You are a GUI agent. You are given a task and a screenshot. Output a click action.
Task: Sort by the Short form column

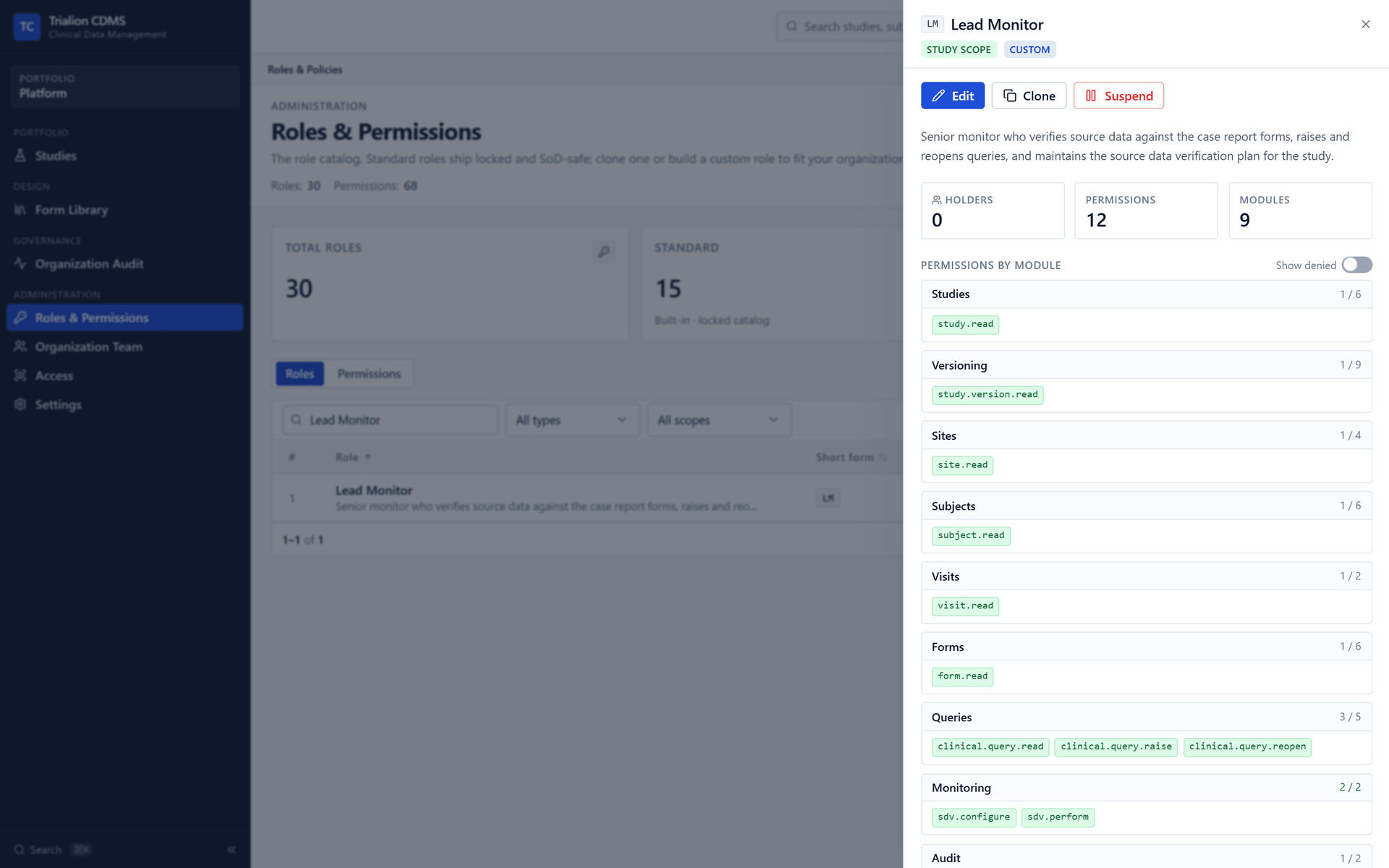coord(851,457)
